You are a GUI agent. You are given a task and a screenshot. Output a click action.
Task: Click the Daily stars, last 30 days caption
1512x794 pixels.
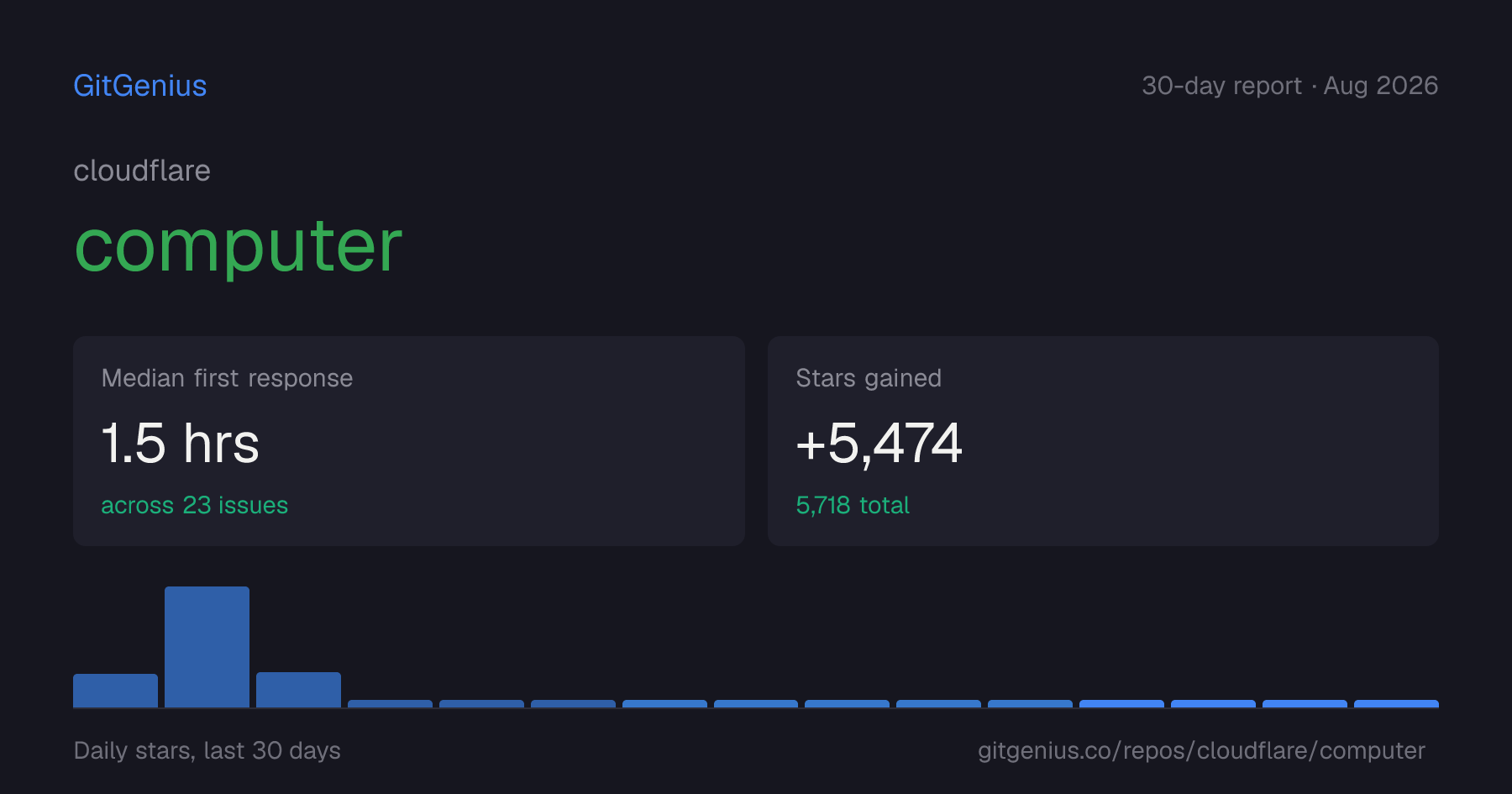(207, 750)
